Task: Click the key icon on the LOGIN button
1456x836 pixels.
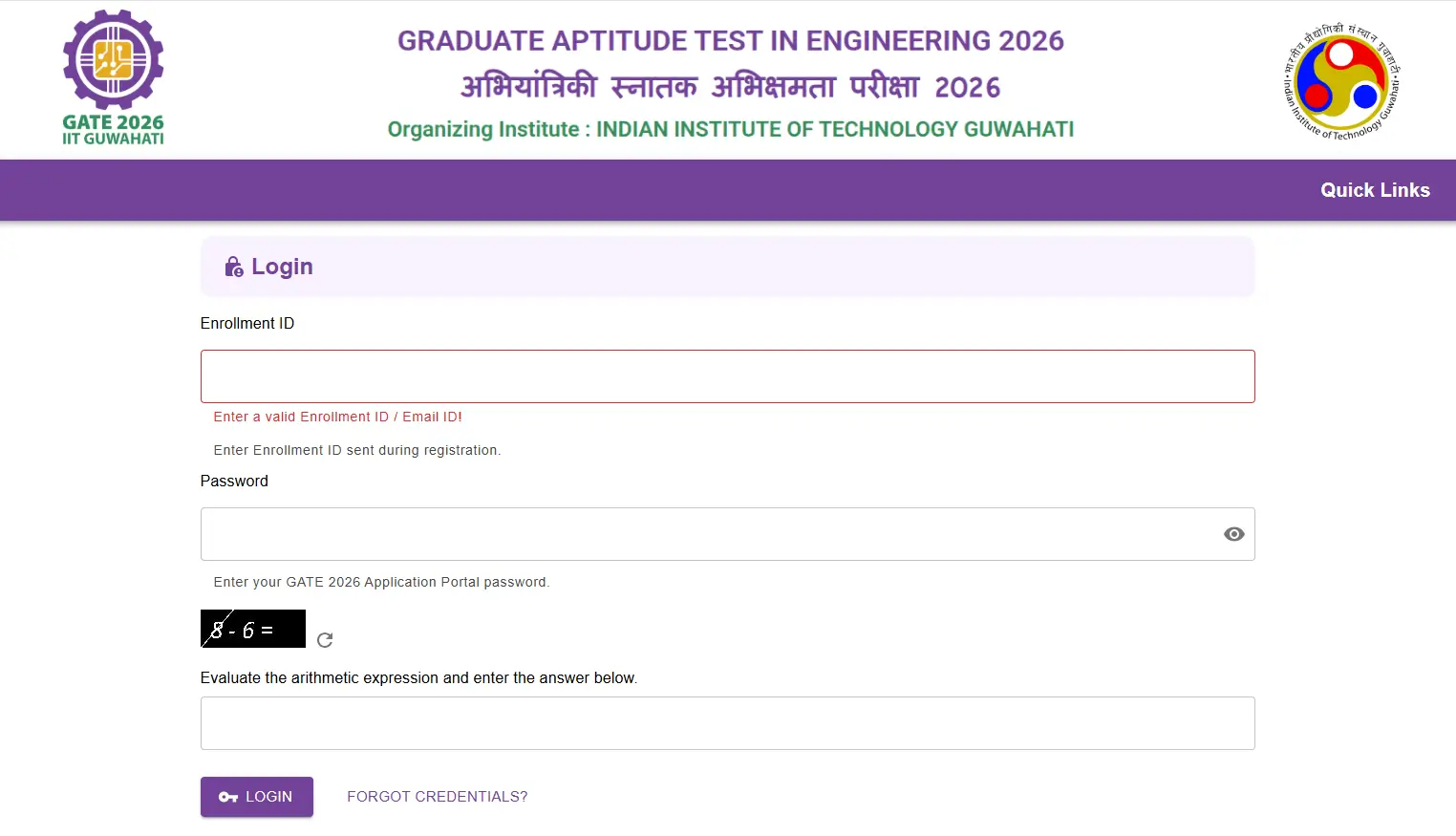Action: tap(227, 796)
